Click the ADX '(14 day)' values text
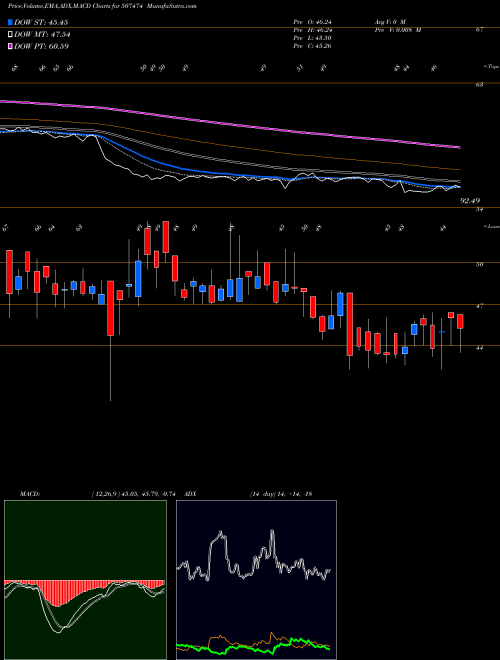 click(x=280, y=494)
